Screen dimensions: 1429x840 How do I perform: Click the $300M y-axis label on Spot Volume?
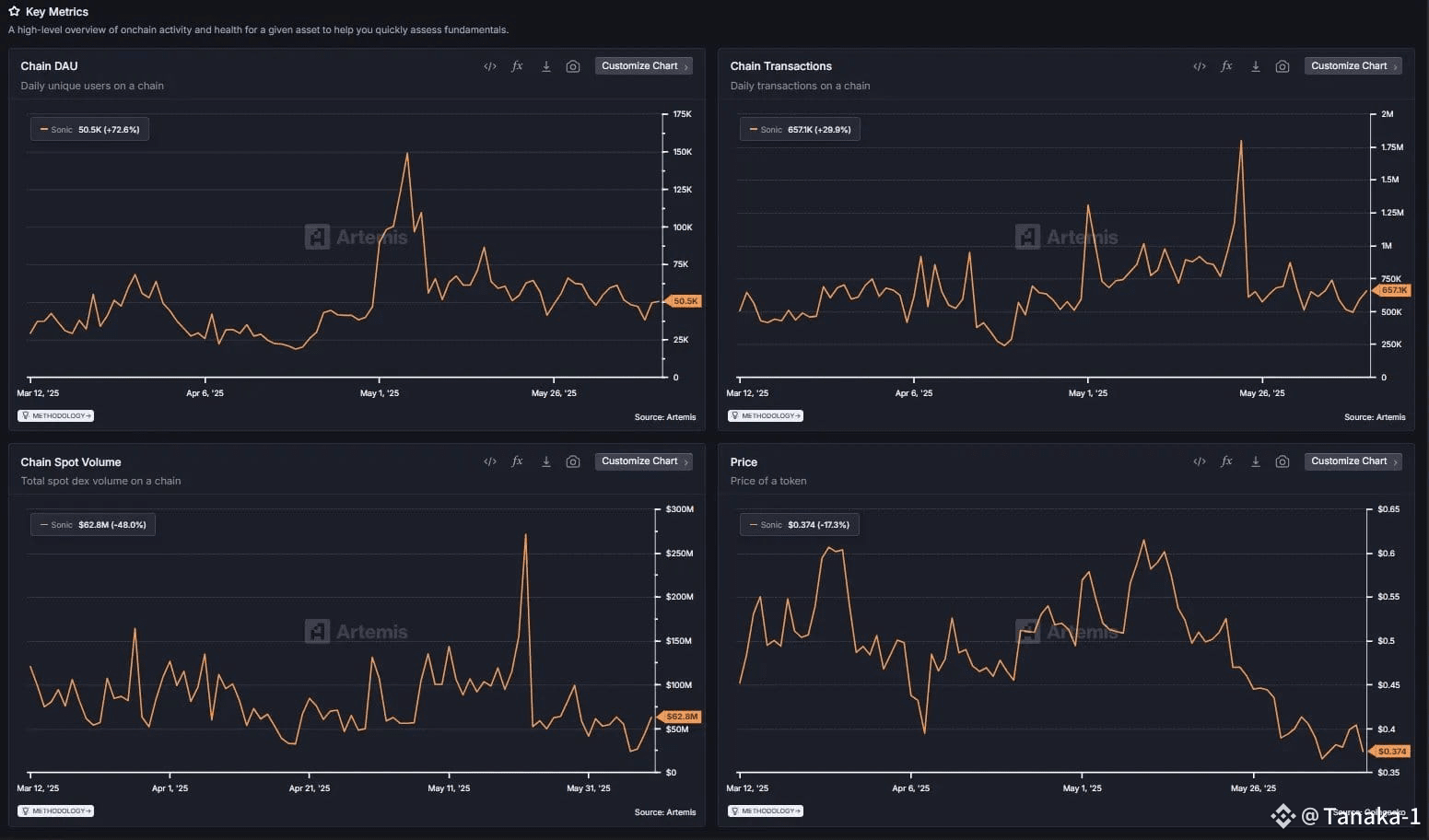click(680, 509)
